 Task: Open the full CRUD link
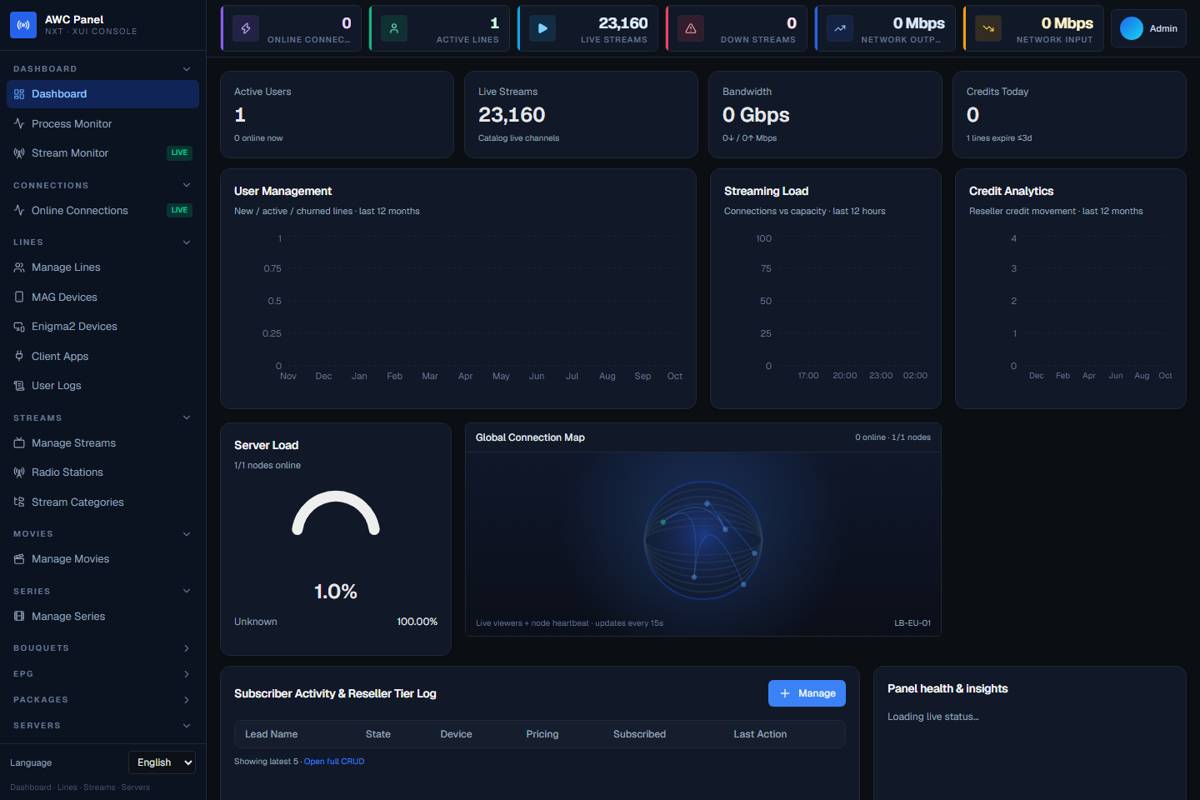(334, 761)
